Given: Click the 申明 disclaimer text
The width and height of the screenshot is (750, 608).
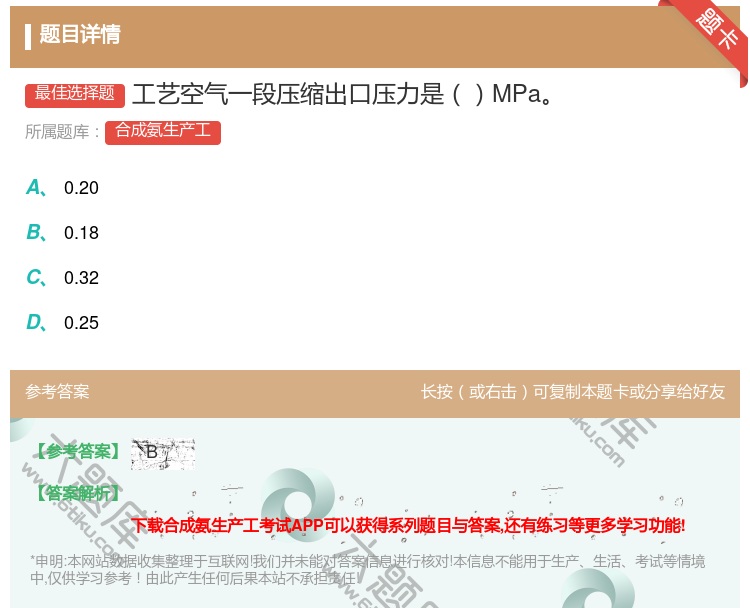Looking at the screenshot, I should 367,569.
